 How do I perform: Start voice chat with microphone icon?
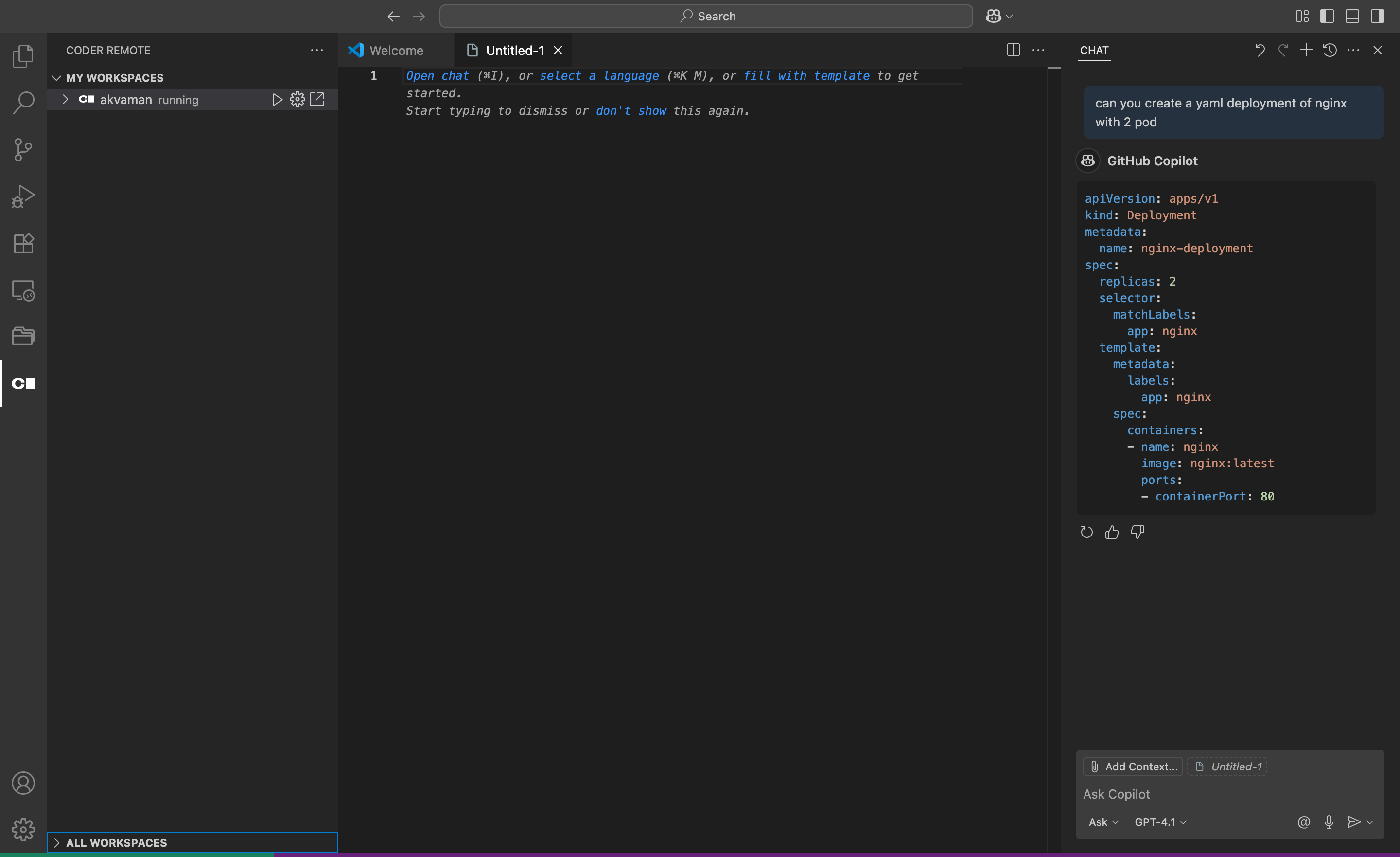click(1329, 822)
